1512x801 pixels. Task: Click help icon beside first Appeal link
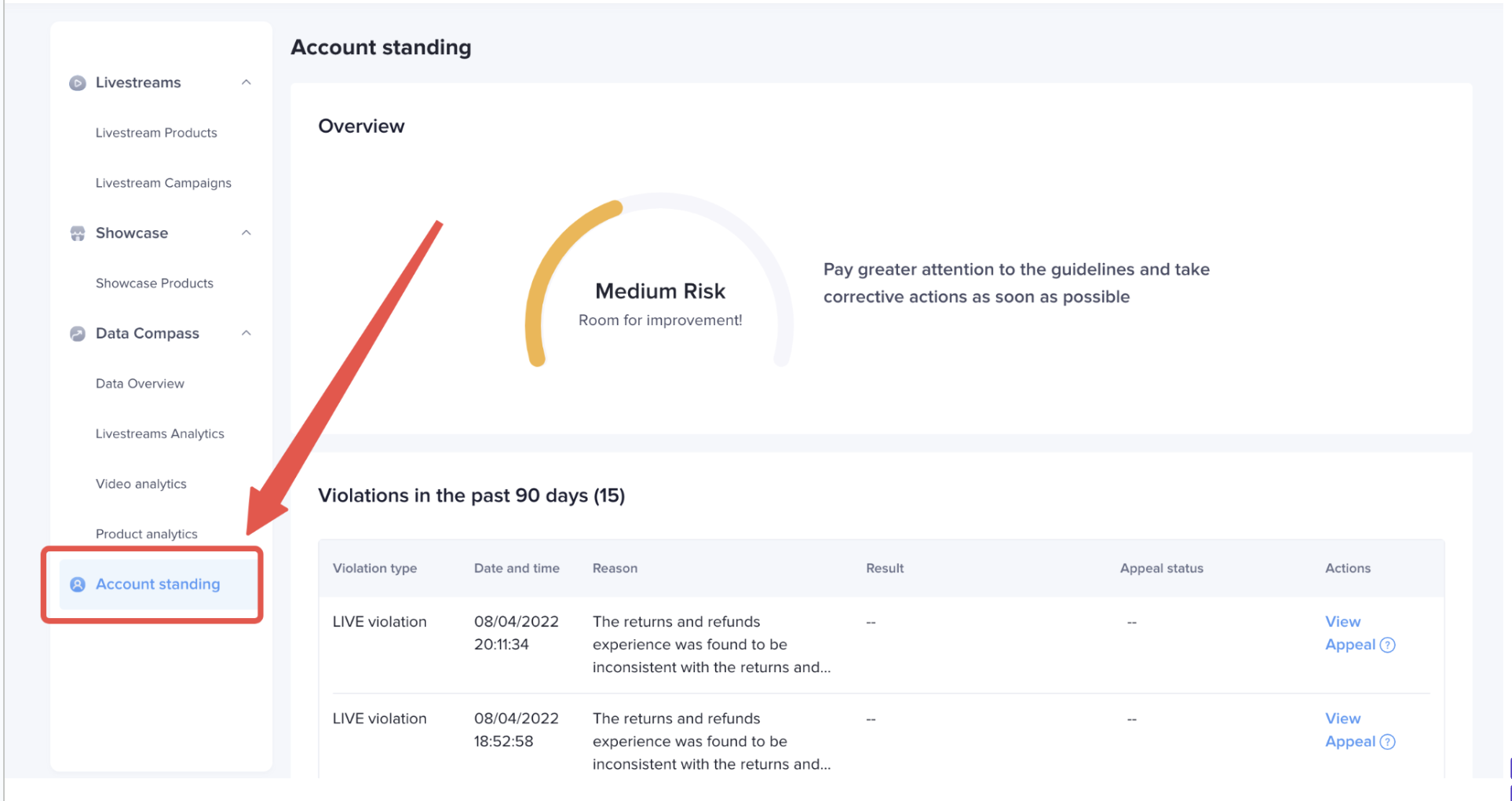1388,646
